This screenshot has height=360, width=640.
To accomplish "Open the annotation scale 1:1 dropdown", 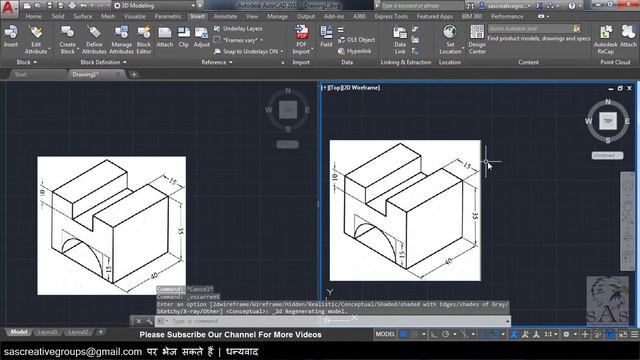I will pyautogui.click(x=551, y=334).
